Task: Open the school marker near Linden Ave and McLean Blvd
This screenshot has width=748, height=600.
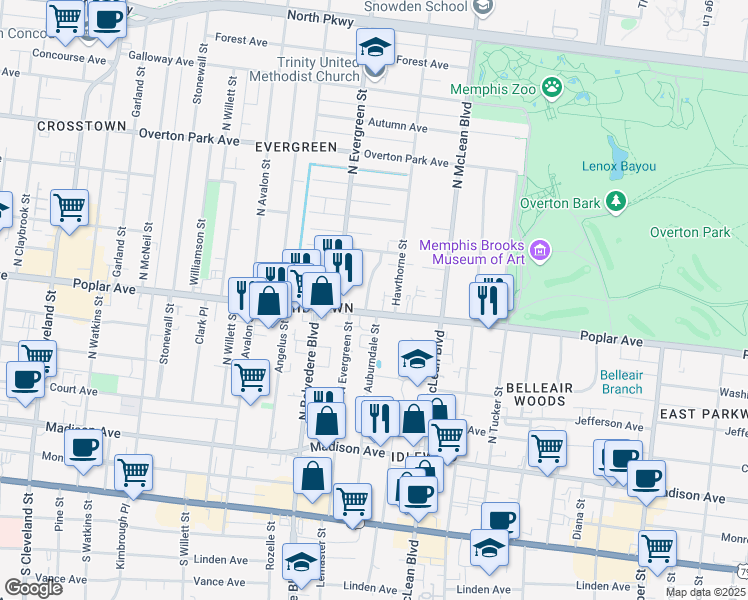Action: coord(489,548)
